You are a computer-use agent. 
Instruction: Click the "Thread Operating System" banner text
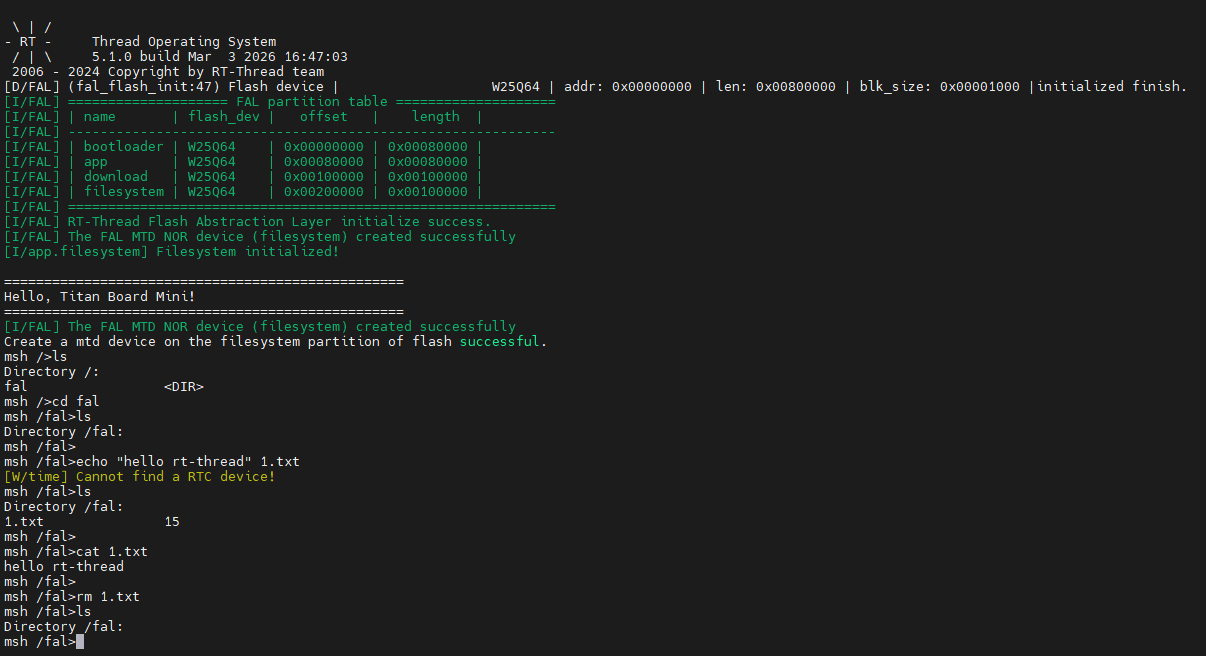[x=183, y=42]
